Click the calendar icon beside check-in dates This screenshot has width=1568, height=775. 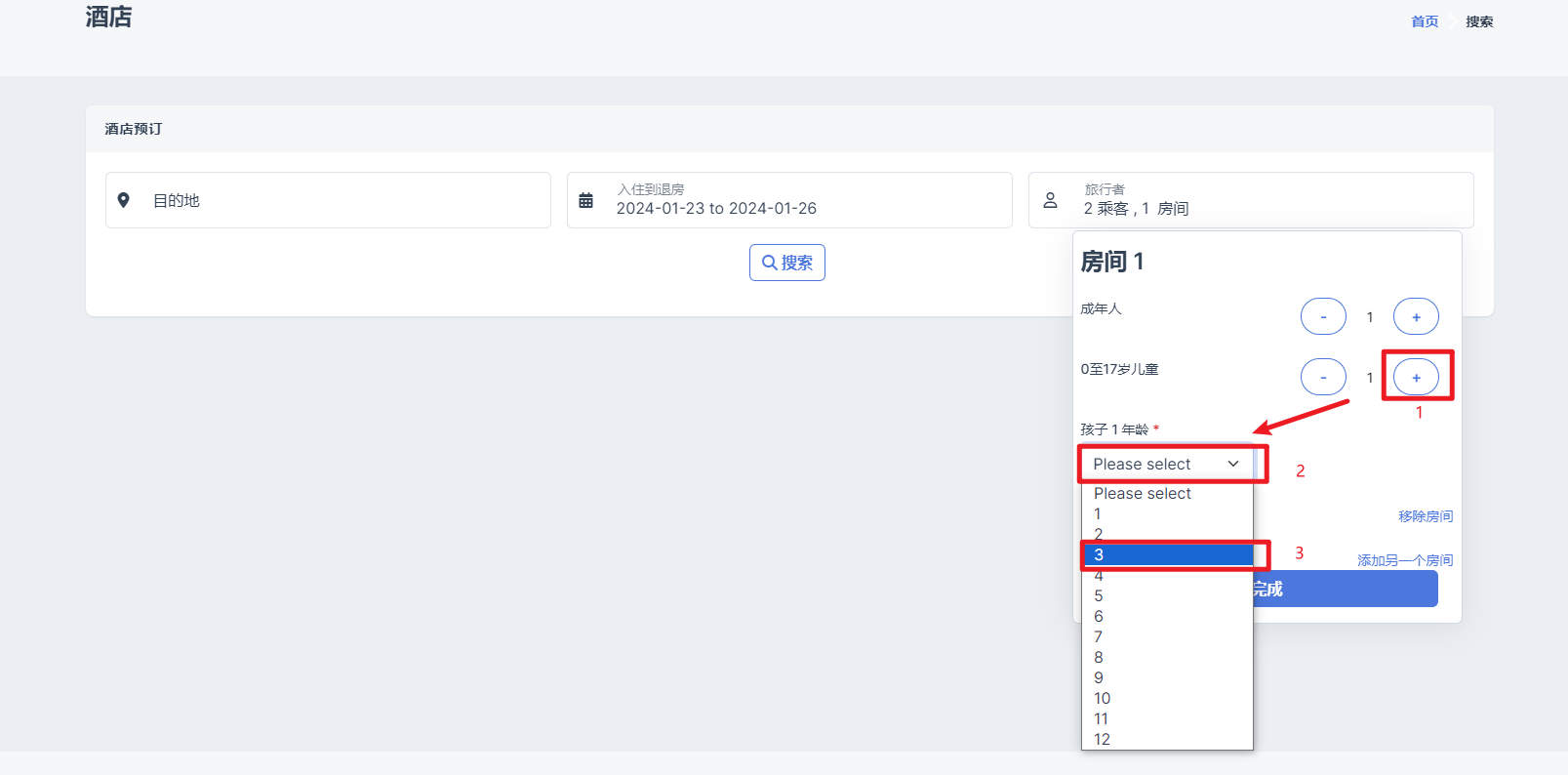585,200
